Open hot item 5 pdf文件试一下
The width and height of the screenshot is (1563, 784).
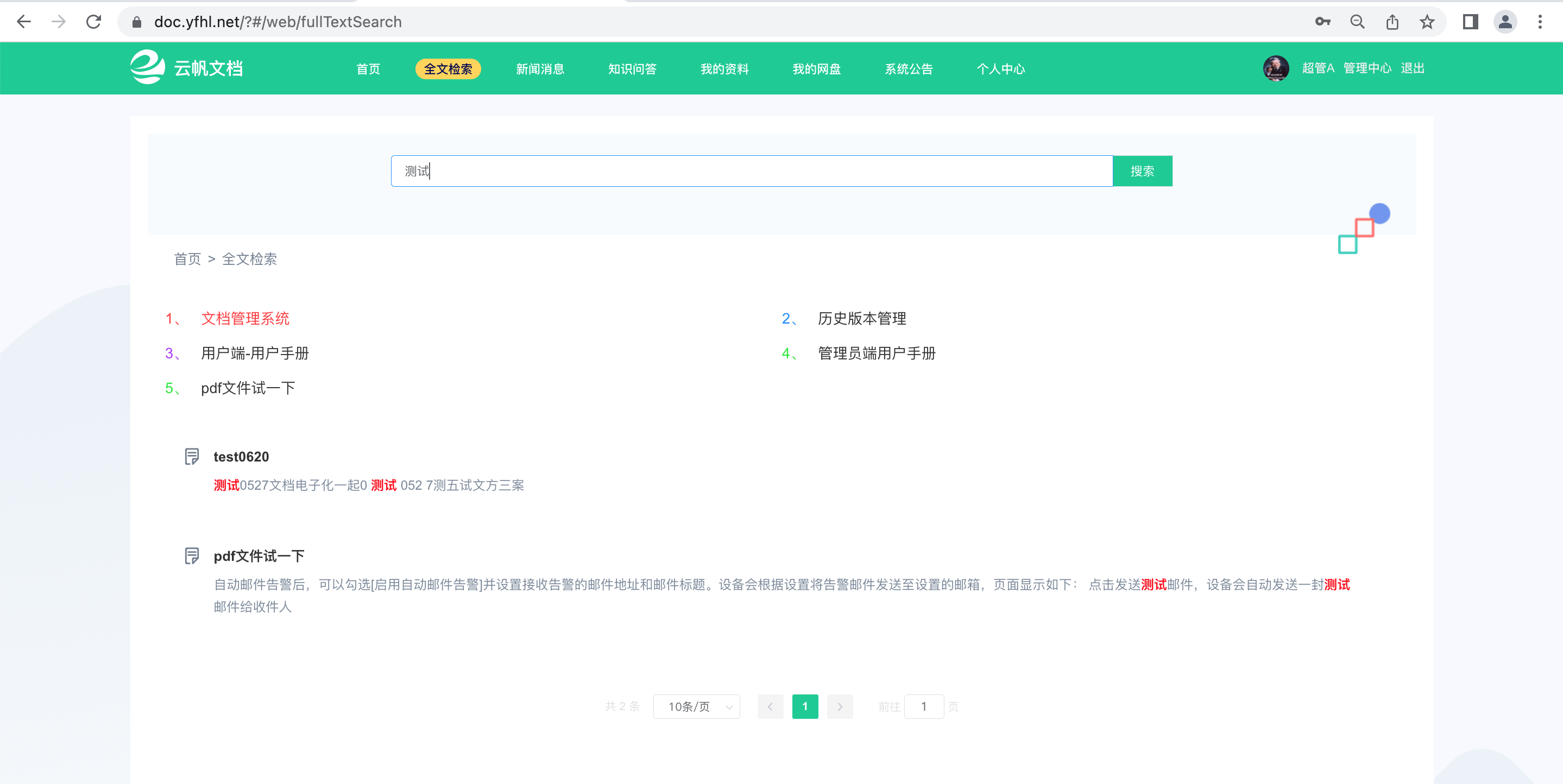click(x=248, y=388)
